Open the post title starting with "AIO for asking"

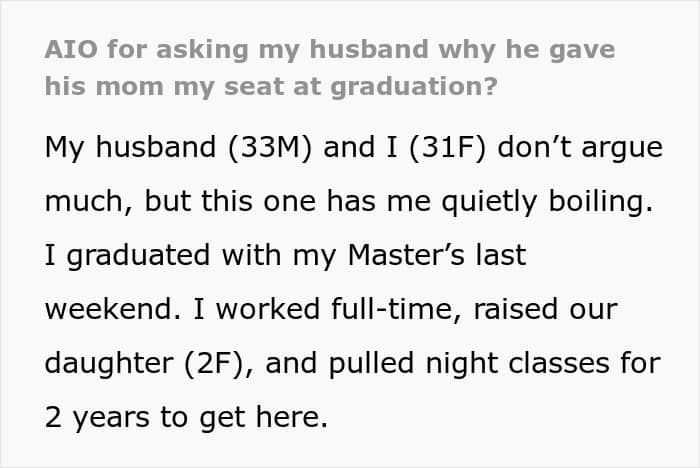[330, 68]
